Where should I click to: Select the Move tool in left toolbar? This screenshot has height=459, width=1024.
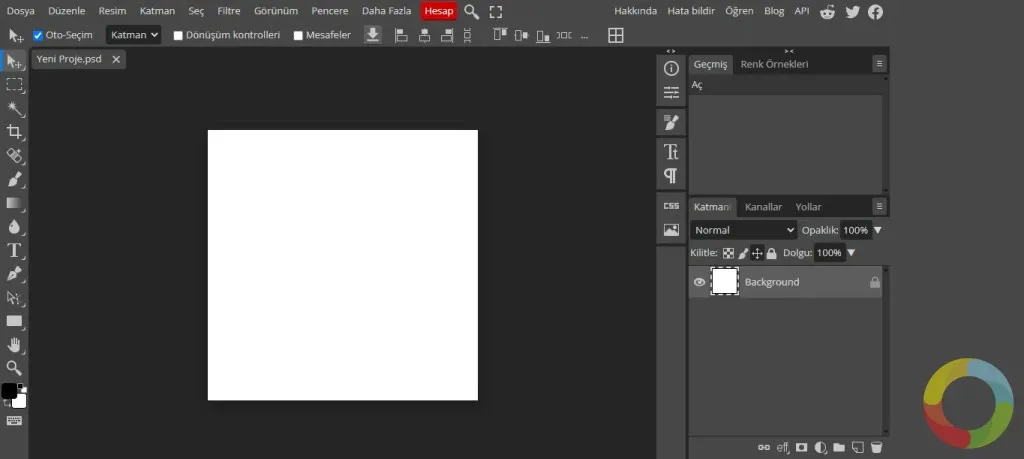tap(14, 62)
